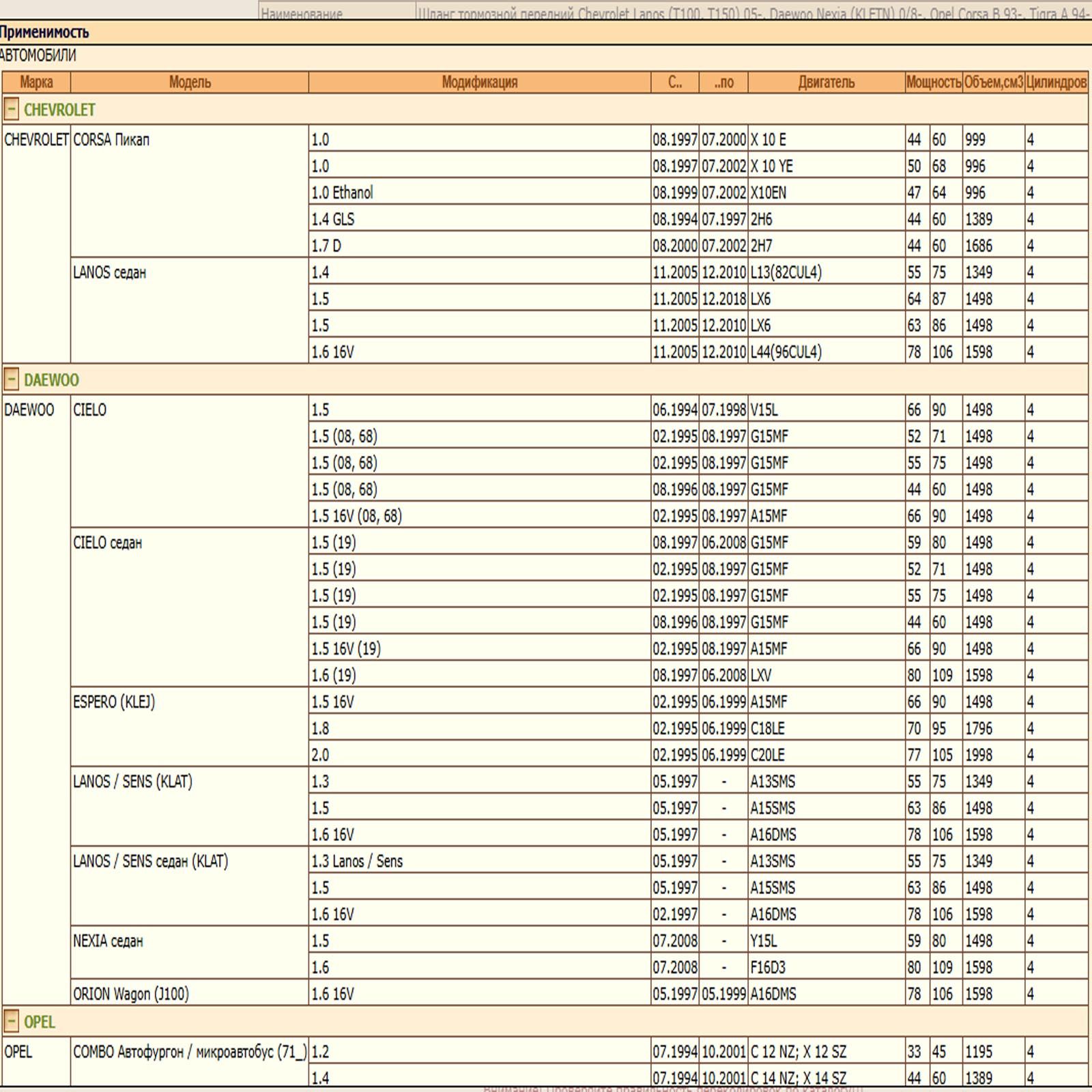Collapse the CHEVROLET group with minus icon
This screenshot has width=1092, height=1092.
click(11, 109)
